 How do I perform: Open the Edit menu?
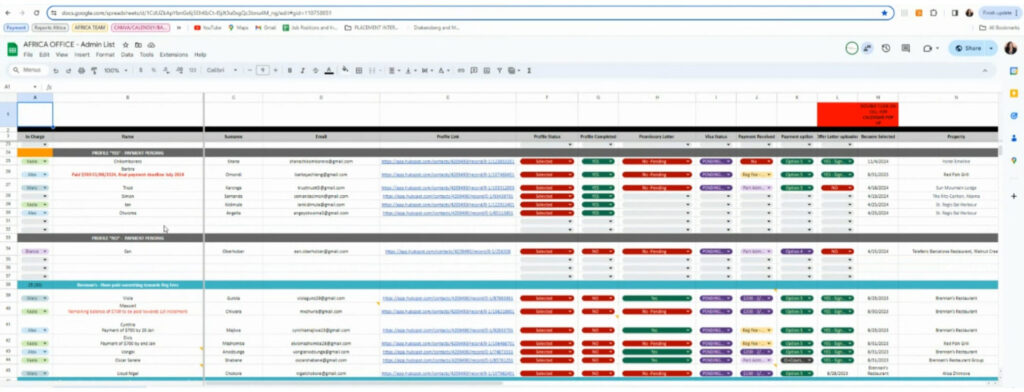(x=44, y=55)
